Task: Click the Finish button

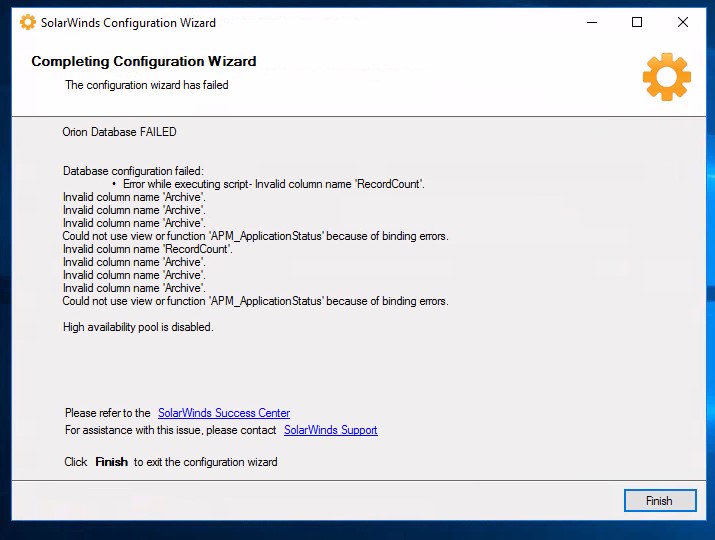Action: [660, 500]
